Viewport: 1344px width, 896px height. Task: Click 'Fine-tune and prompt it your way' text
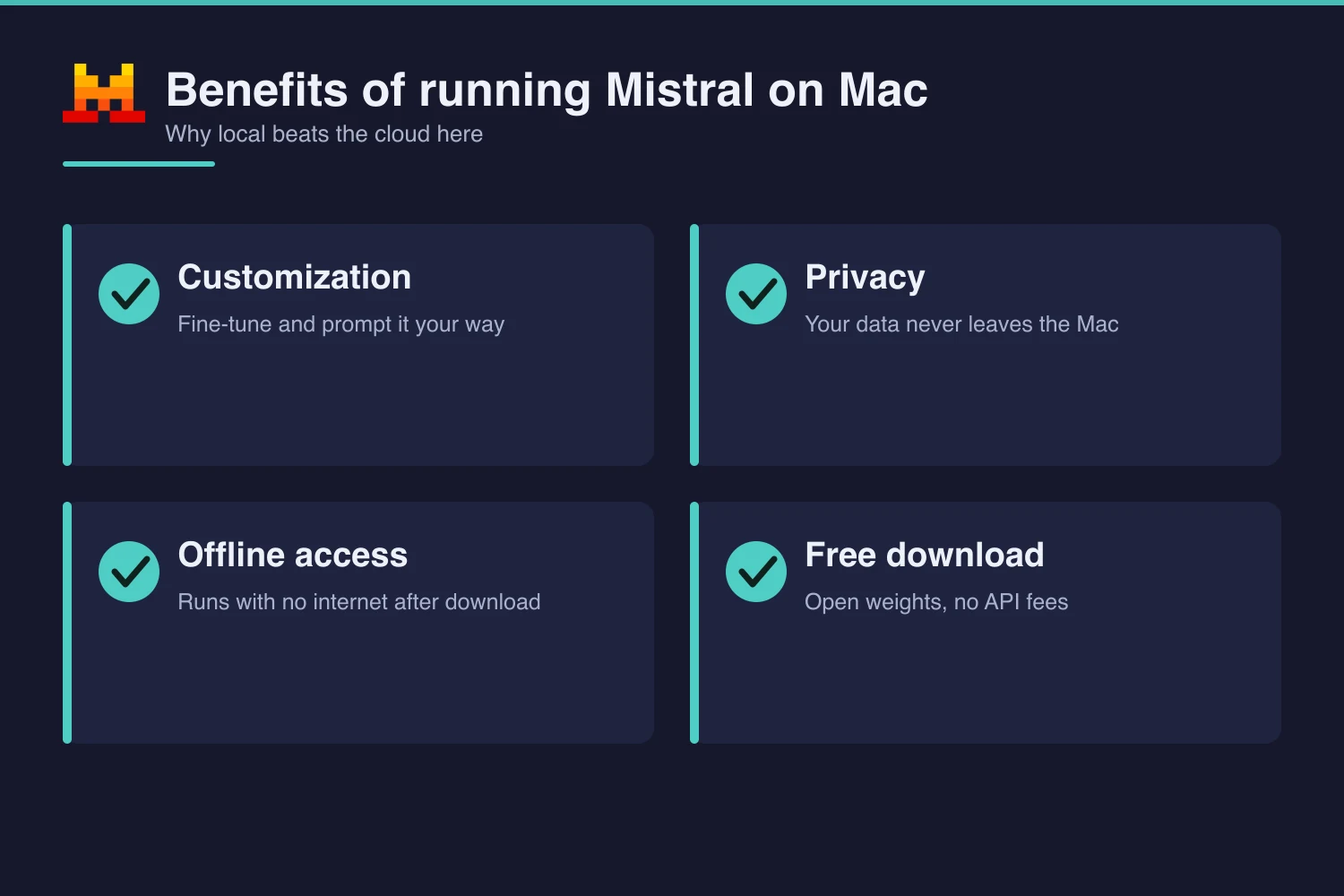coord(341,324)
